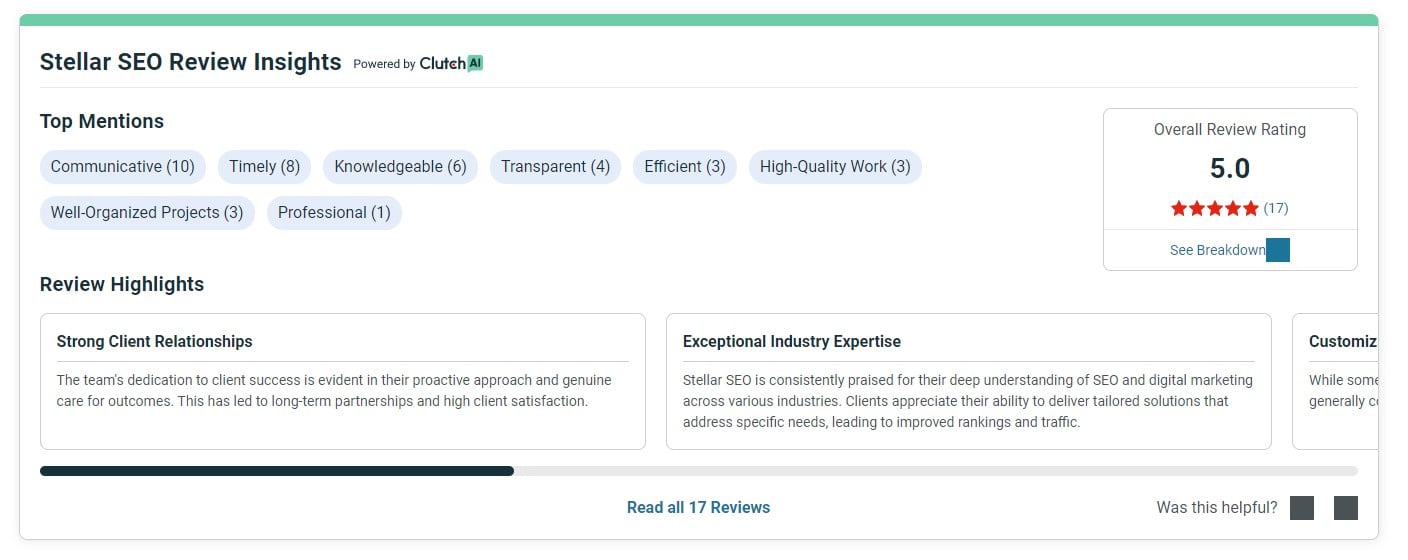Click the Overall Review Rating label
This screenshot has width=1408, height=560.
(1230, 129)
